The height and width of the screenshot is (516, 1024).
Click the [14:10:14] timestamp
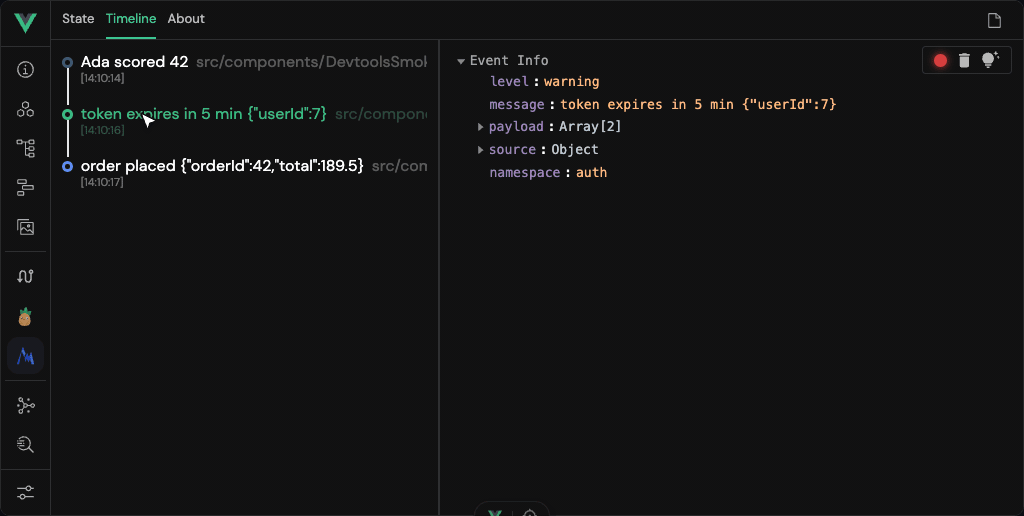tap(103, 78)
